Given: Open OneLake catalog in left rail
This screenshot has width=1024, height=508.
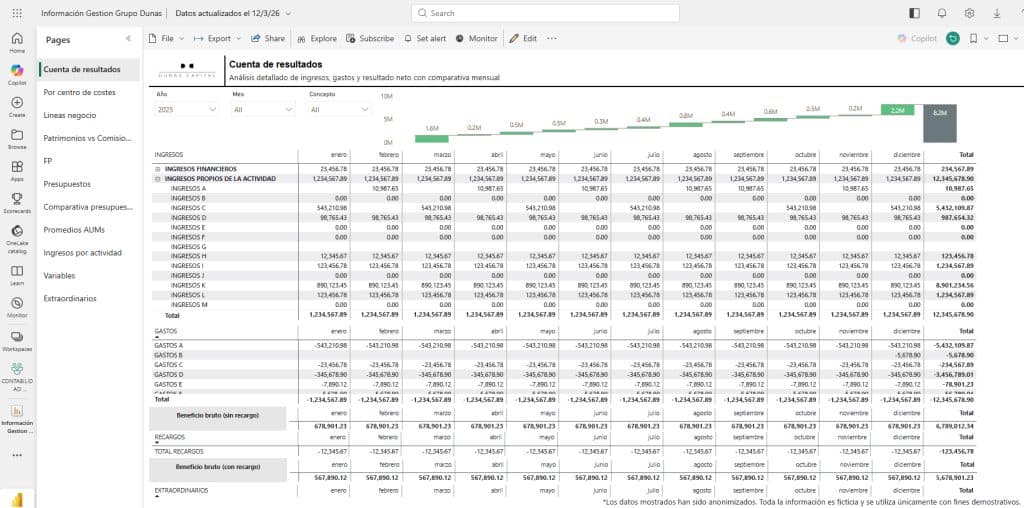Looking at the screenshot, I should tap(17, 238).
